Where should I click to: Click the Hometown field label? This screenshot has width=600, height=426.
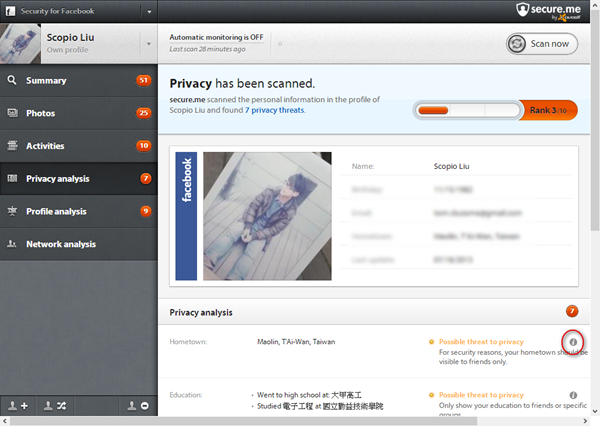click(188, 342)
